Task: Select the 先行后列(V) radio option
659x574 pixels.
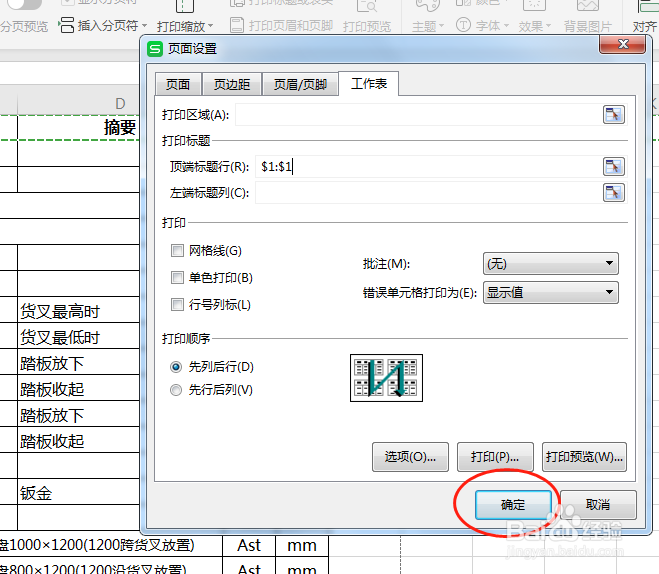Action: [176, 390]
